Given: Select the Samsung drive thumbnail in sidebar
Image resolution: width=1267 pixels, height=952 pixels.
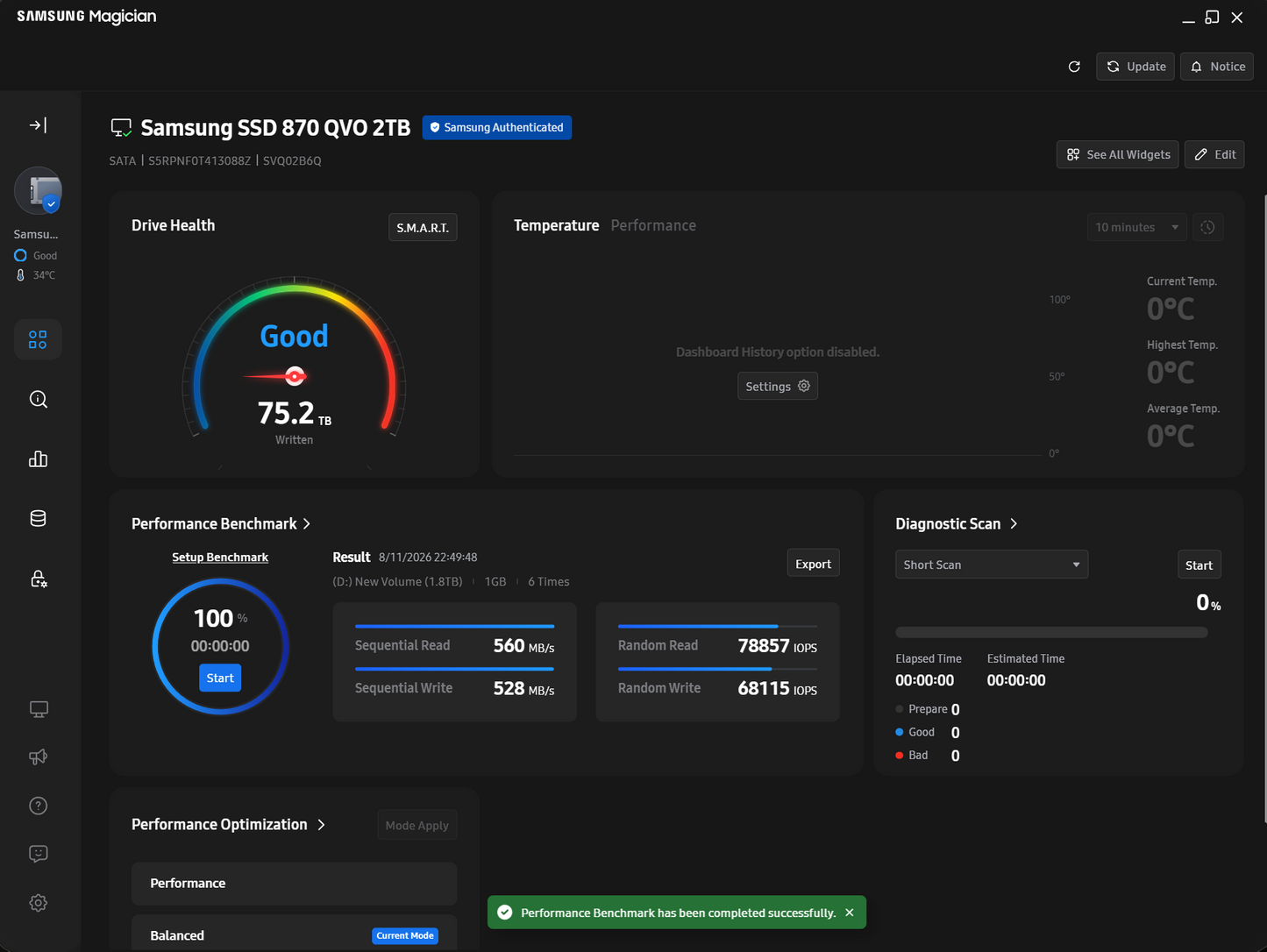Looking at the screenshot, I should click(x=39, y=191).
